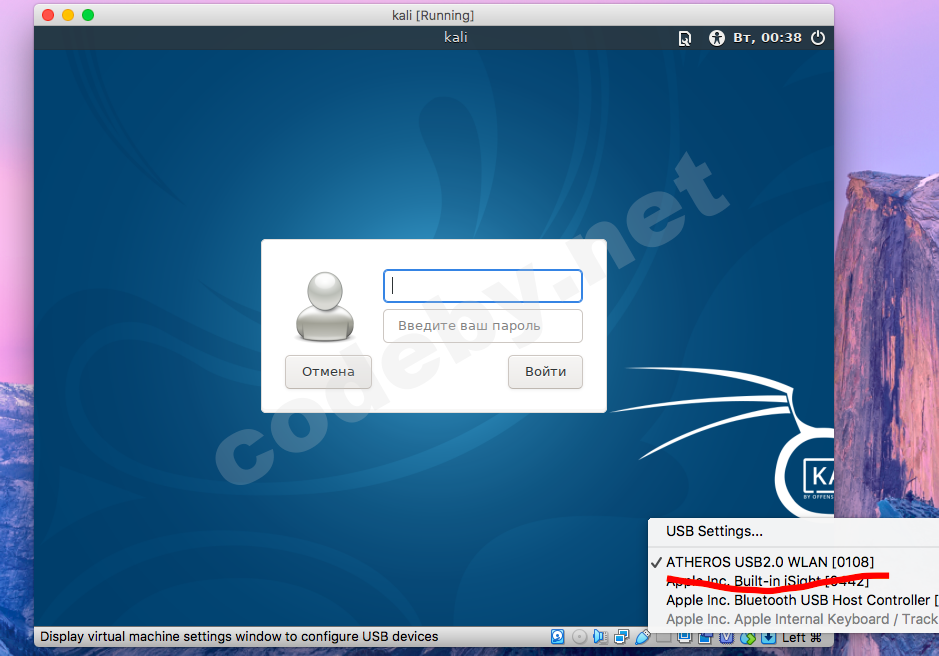
Task: Click the Отмена button
Action: 328,371
